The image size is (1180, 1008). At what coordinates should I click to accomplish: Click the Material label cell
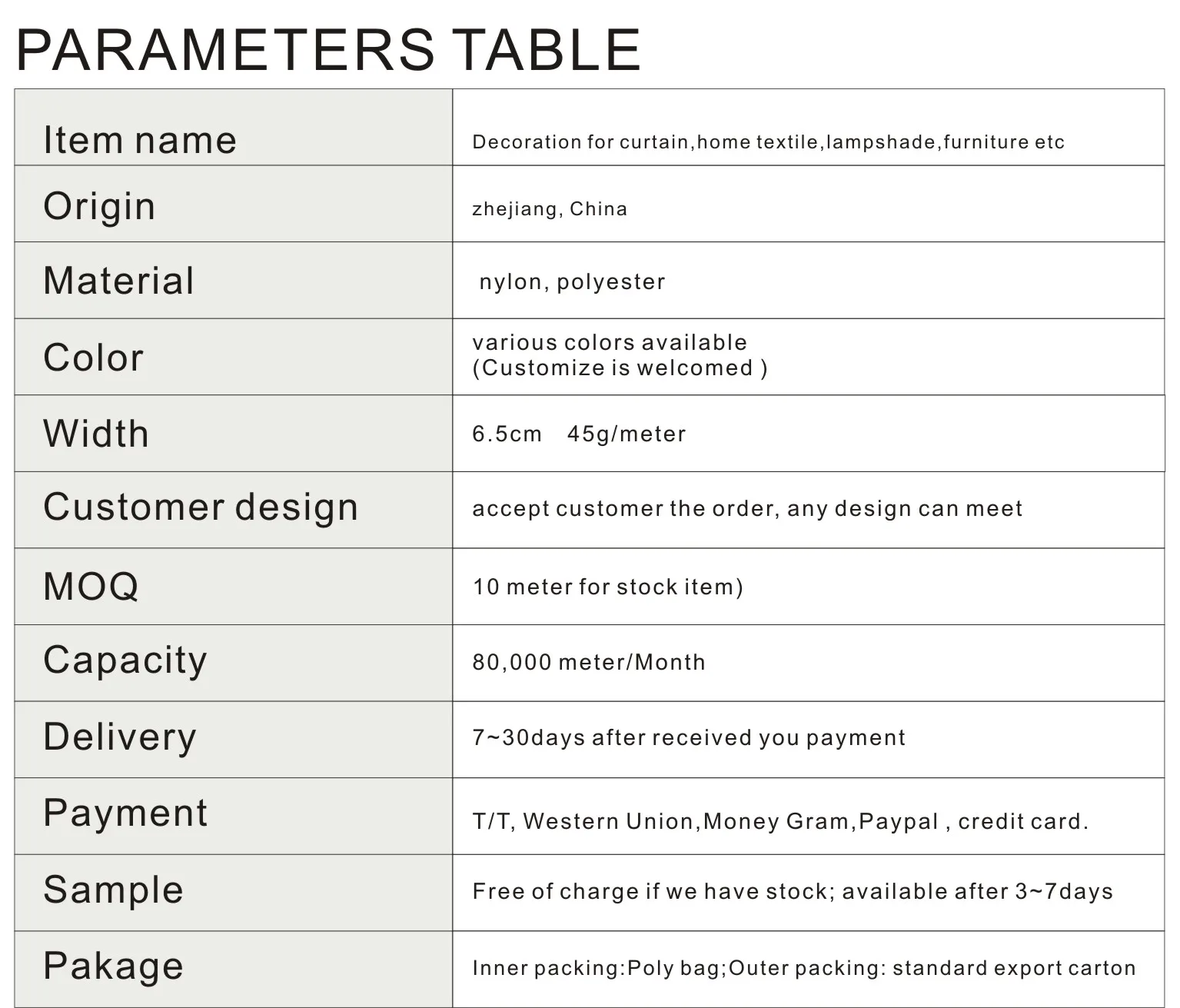[x=118, y=281]
